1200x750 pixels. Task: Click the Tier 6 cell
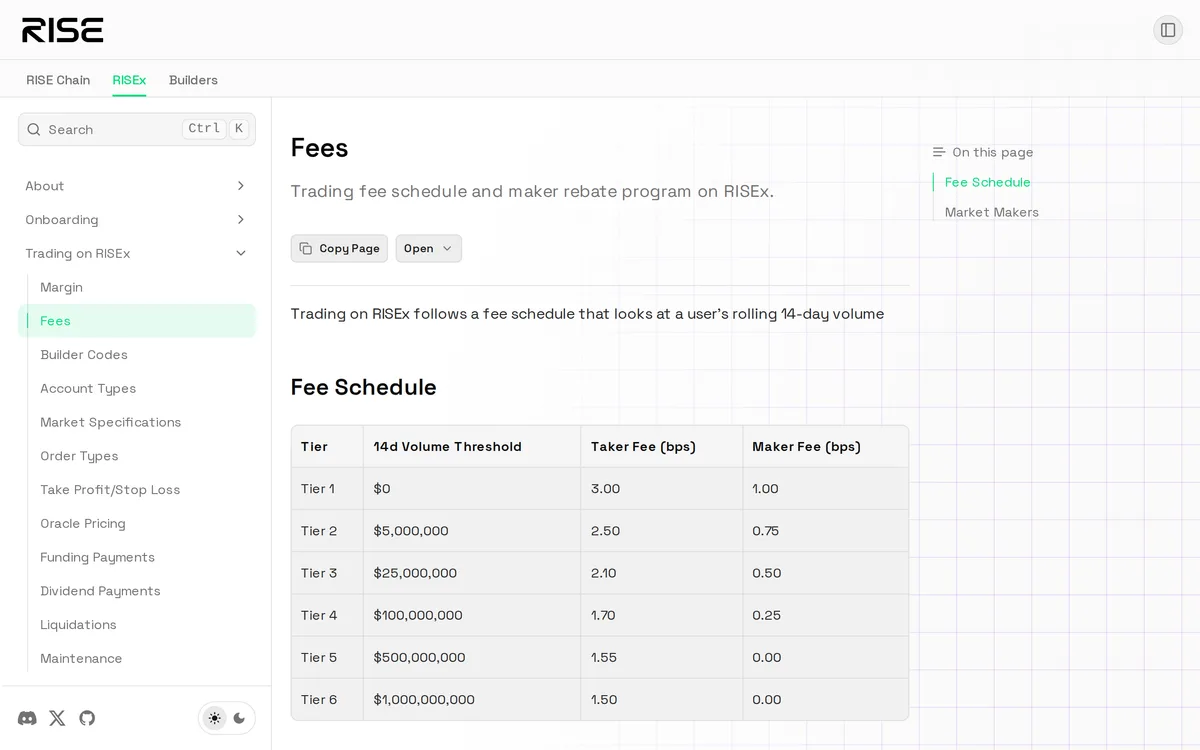coord(328,699)
